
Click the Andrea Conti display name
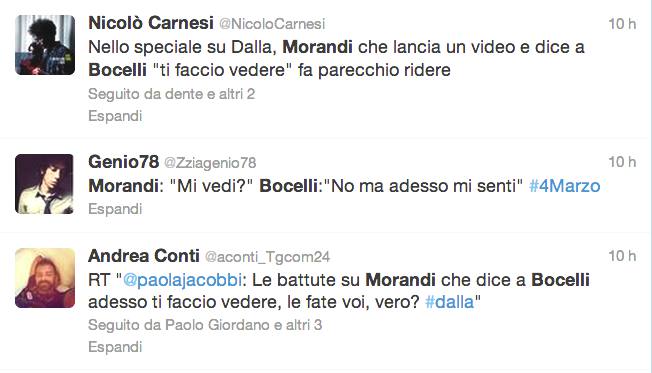tap(143, 256)
